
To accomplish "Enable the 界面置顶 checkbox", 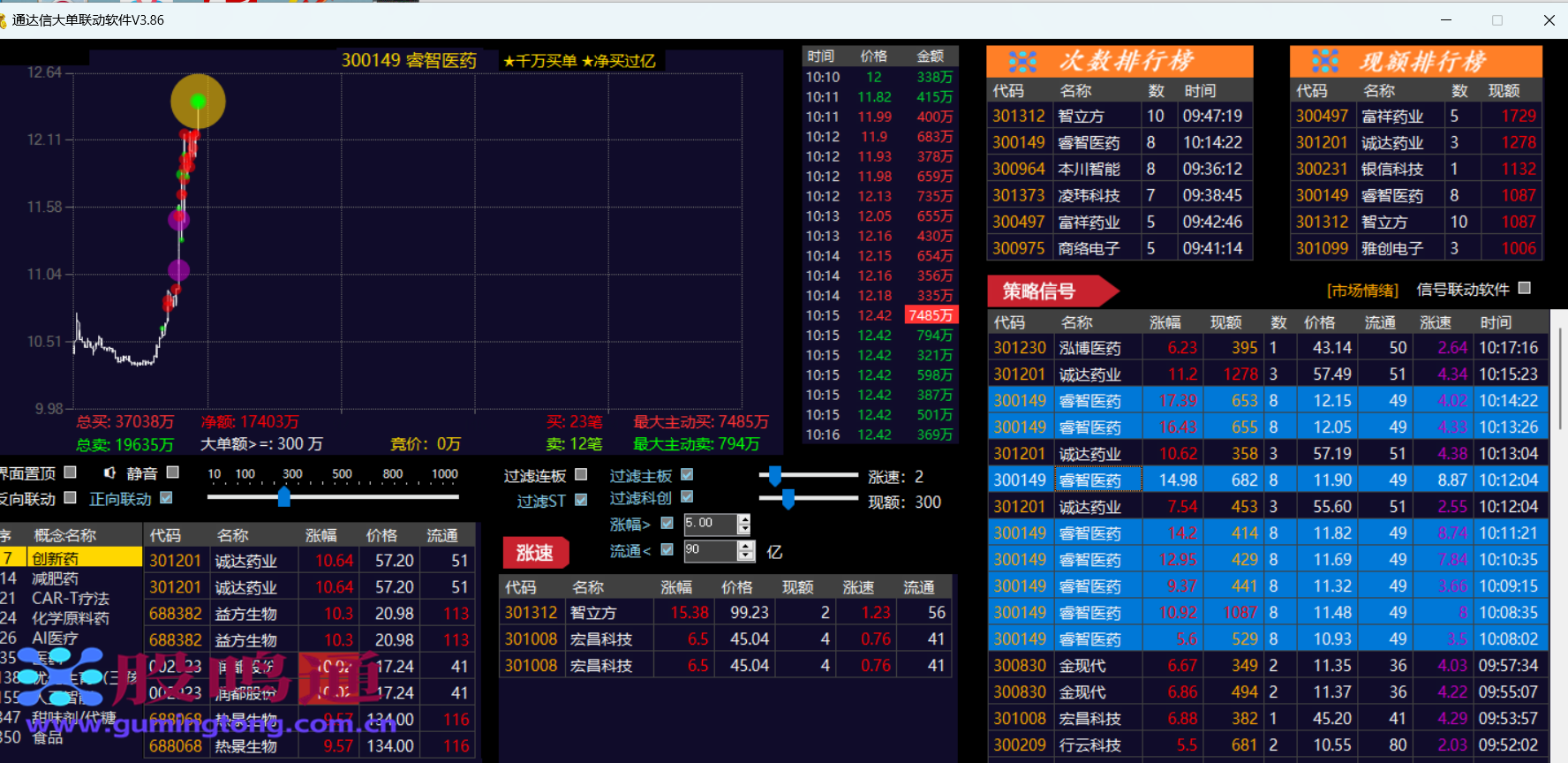I will click(x=71, y=472).
